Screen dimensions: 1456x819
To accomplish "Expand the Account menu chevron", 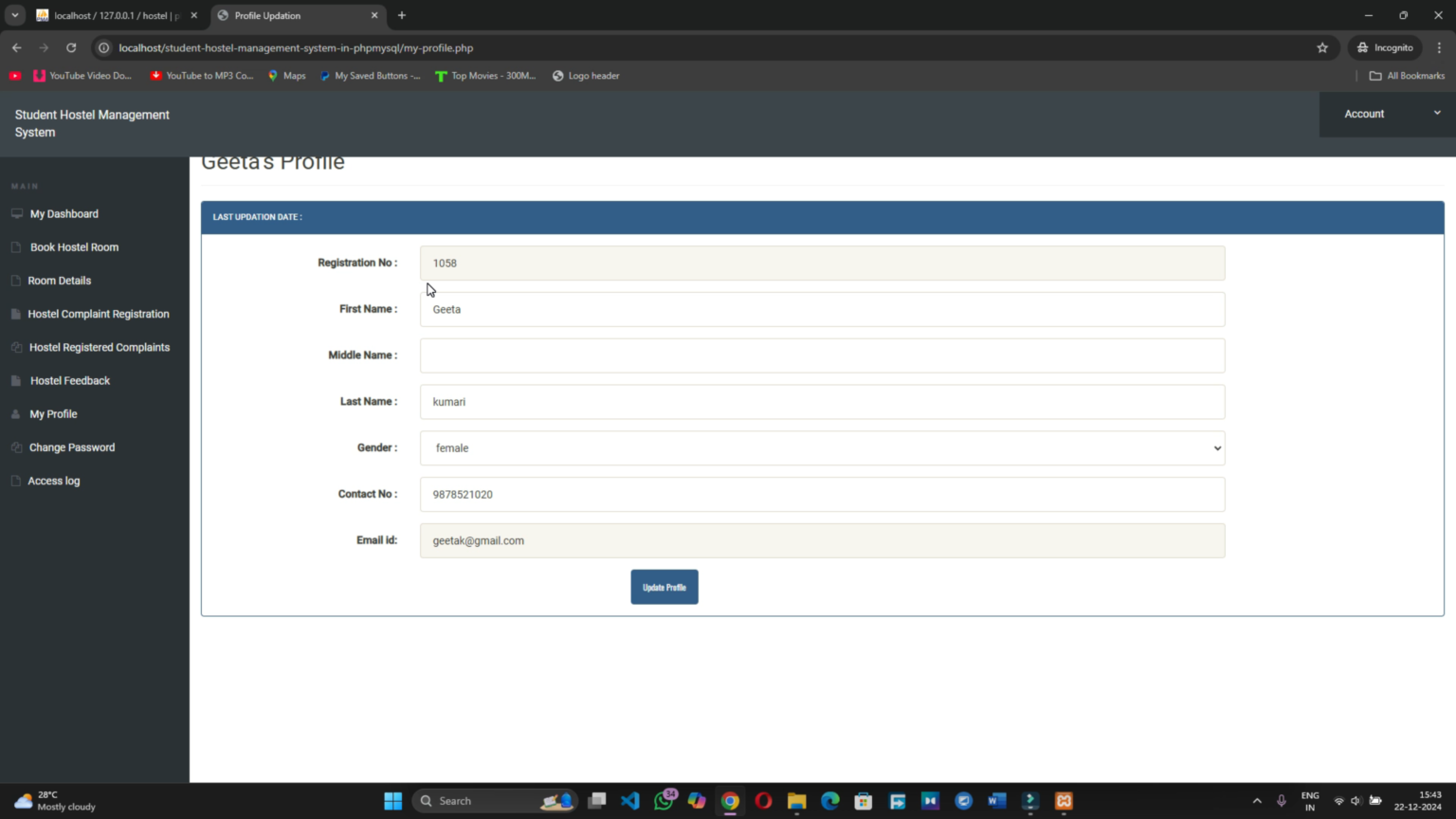I will coord(1437,112).
